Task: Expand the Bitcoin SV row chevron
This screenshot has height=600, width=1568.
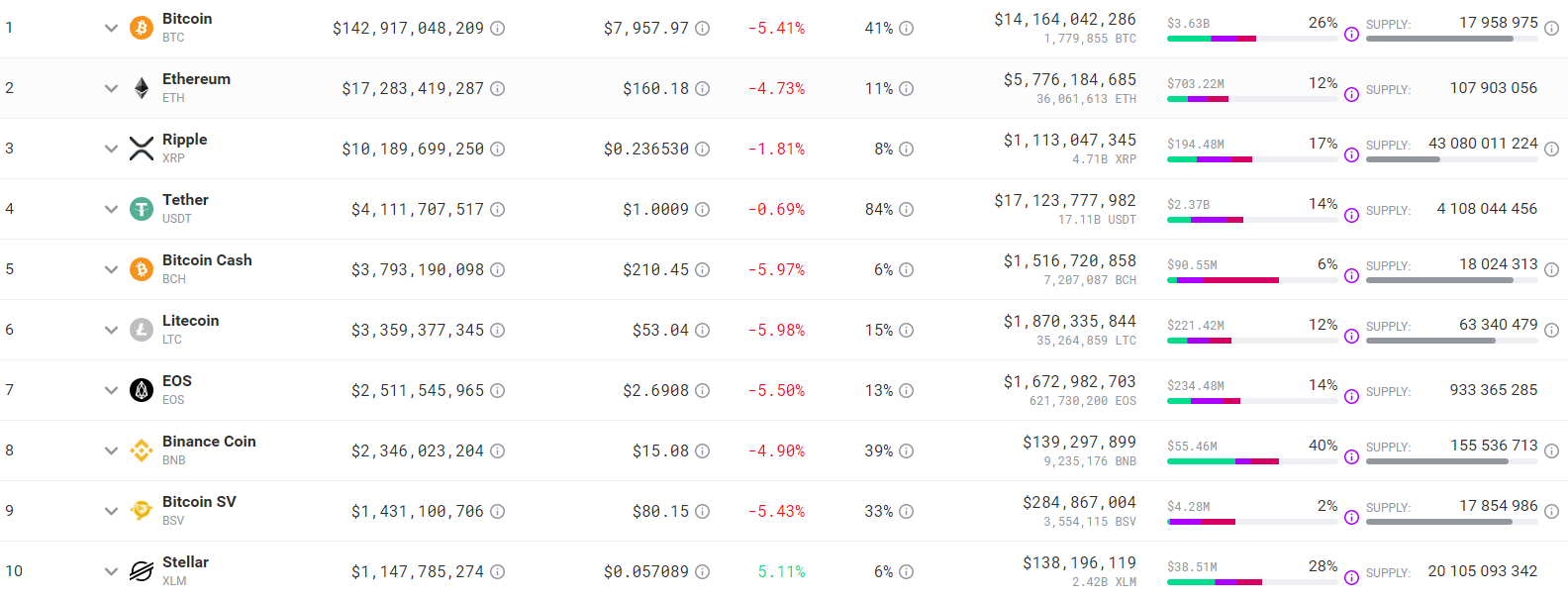Action: (x=111, y=511)
